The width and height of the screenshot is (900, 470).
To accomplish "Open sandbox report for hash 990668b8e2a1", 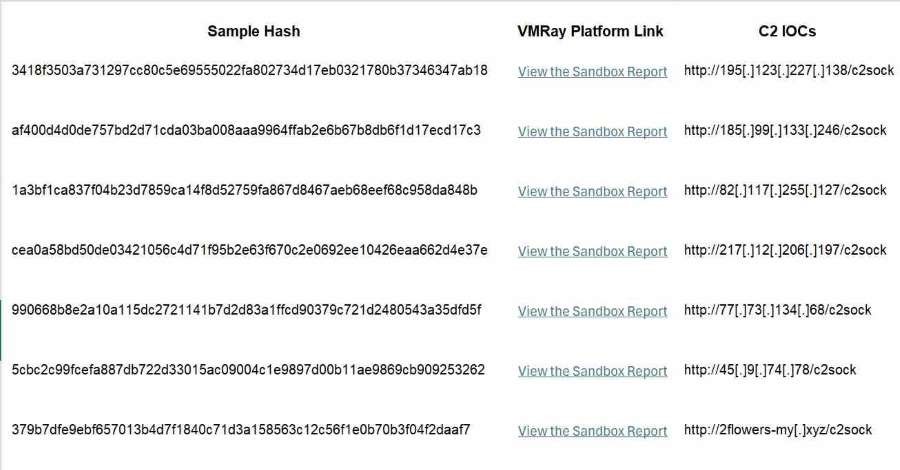I will click(x=592, y=311).
